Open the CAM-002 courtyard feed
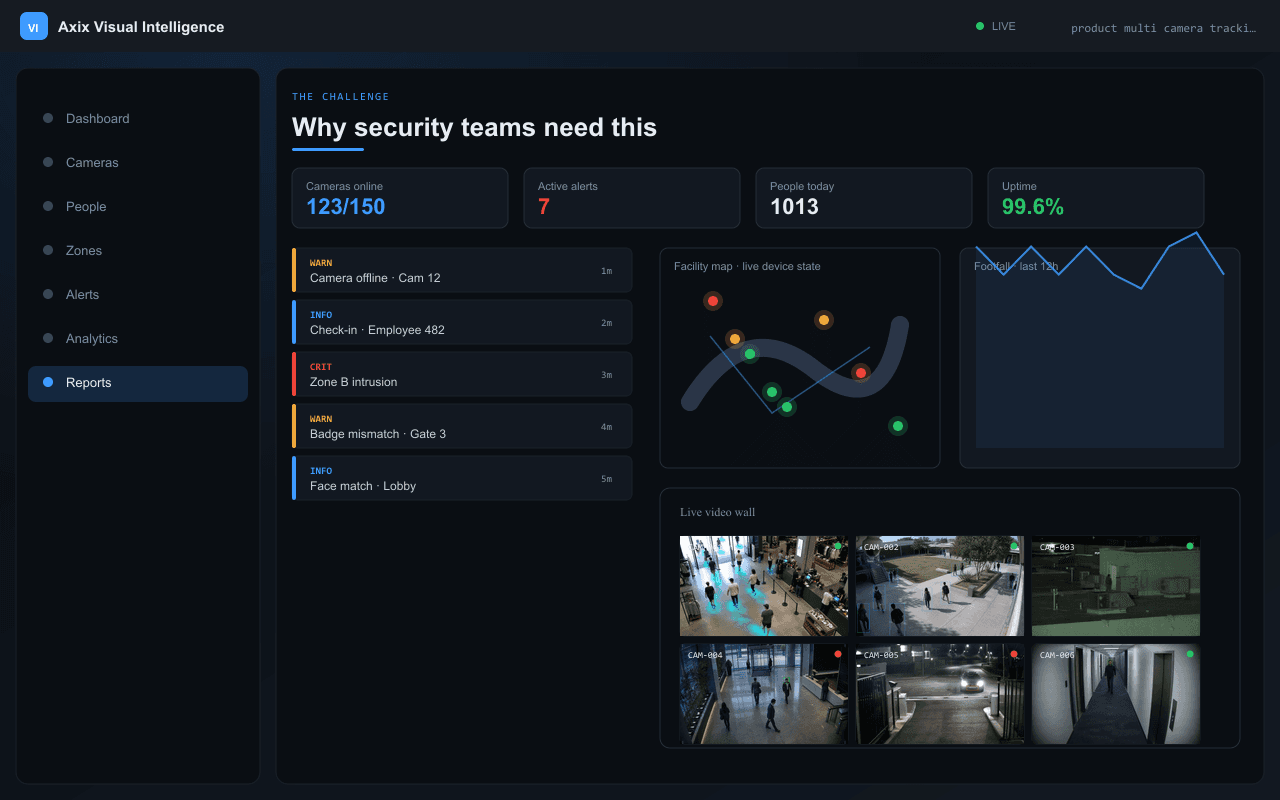1280x800 pixels. point(940,586)
